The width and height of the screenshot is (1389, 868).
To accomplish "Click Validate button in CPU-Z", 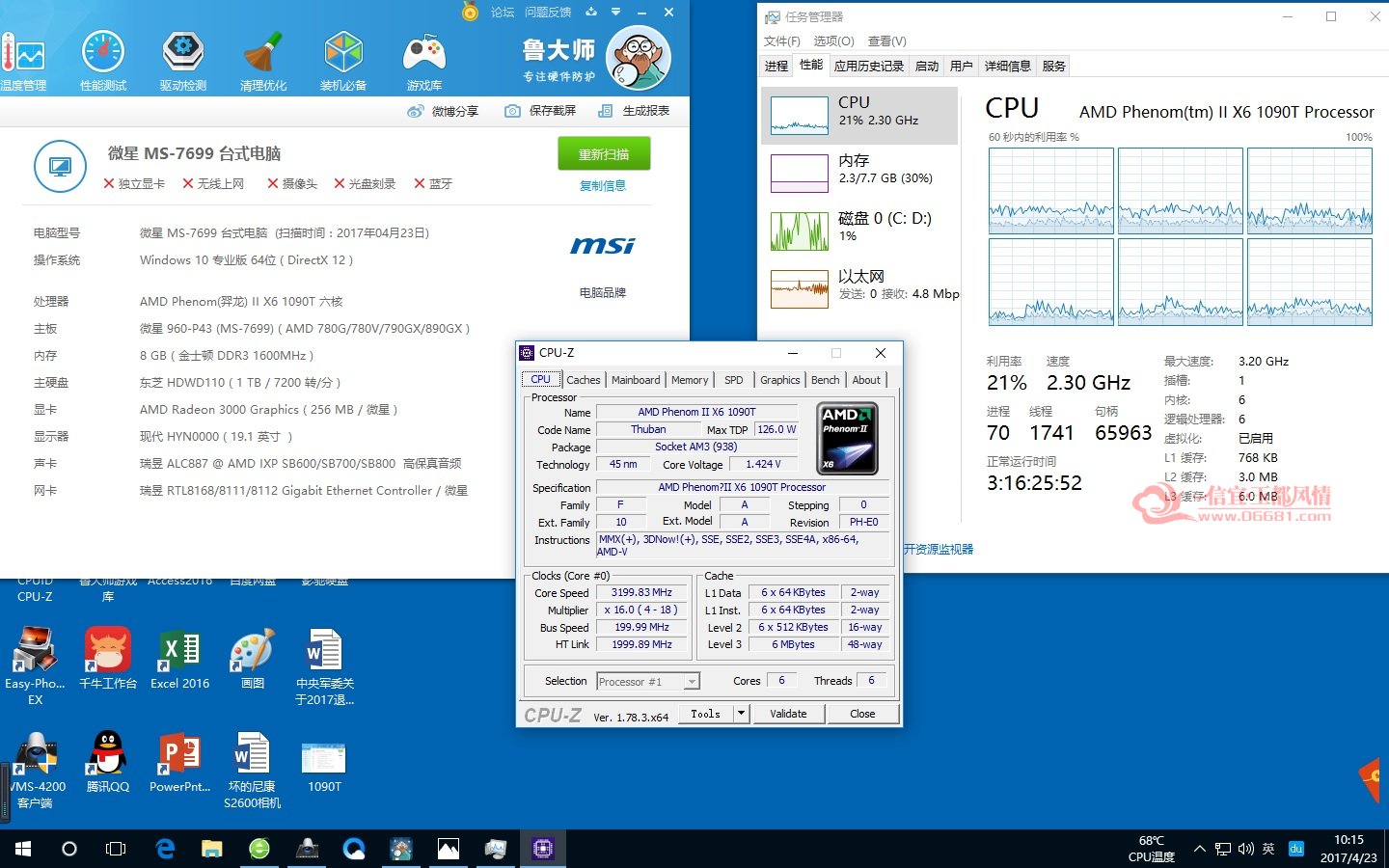I will tap(788, 714).
